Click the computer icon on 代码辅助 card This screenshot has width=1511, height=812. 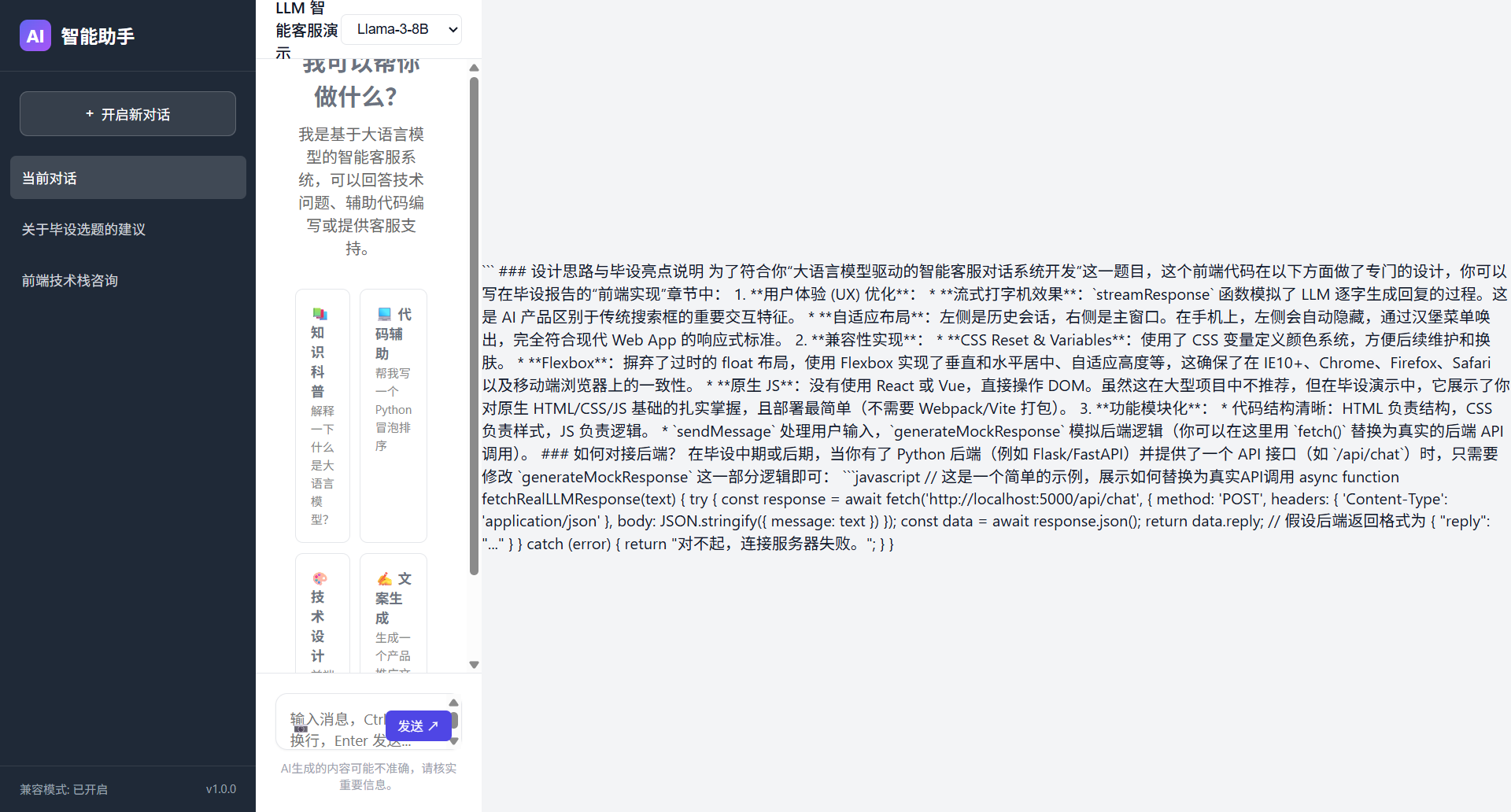384,314
